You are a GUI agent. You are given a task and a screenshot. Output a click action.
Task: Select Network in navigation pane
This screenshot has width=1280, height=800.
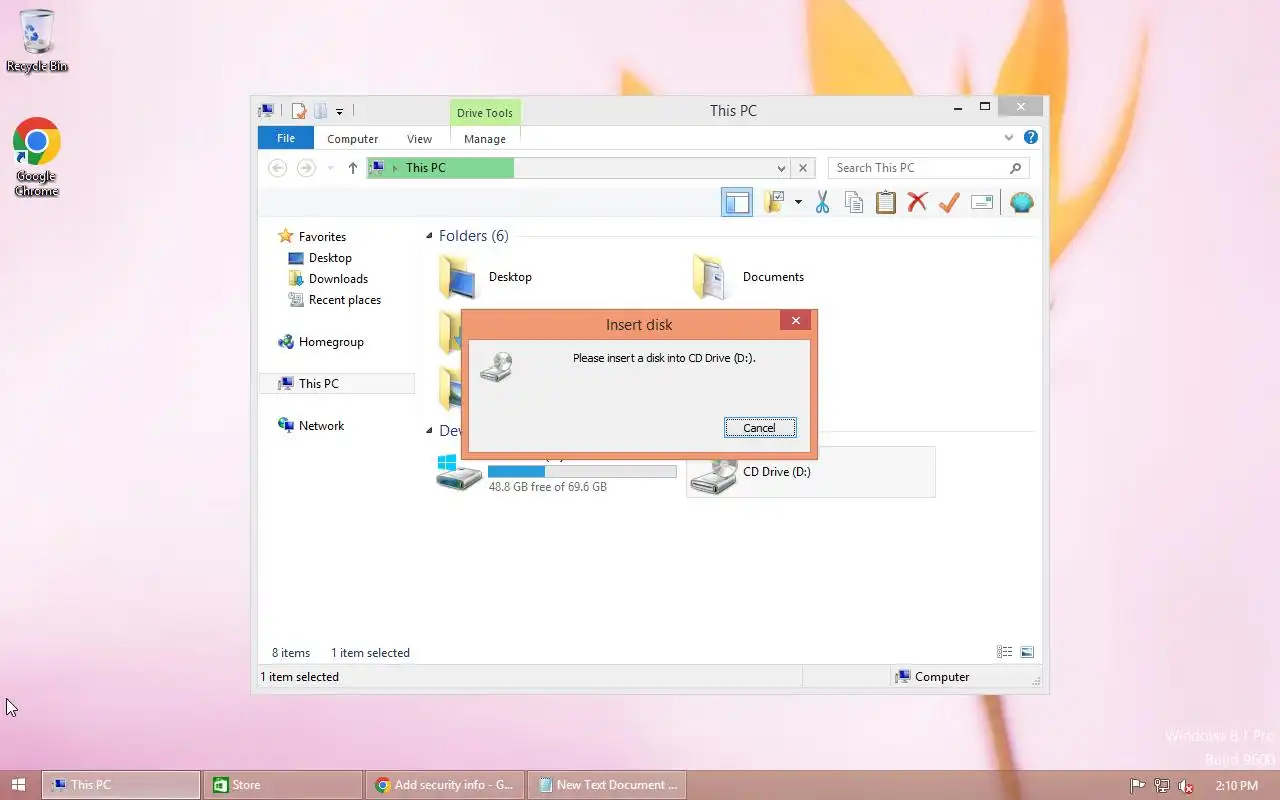[x=311, y=426]
